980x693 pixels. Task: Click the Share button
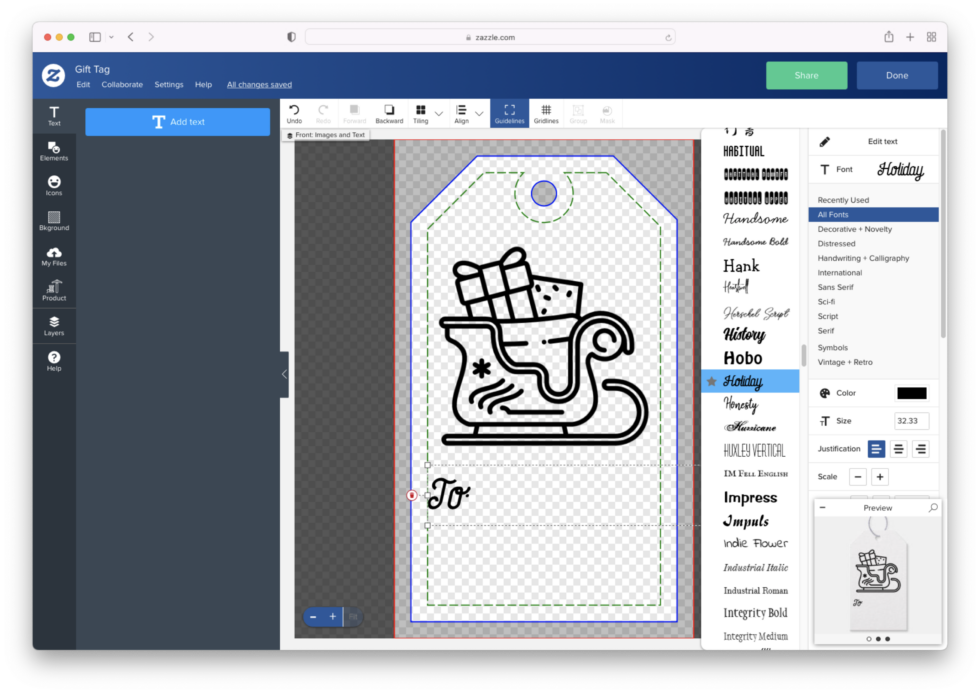[806, 75]
